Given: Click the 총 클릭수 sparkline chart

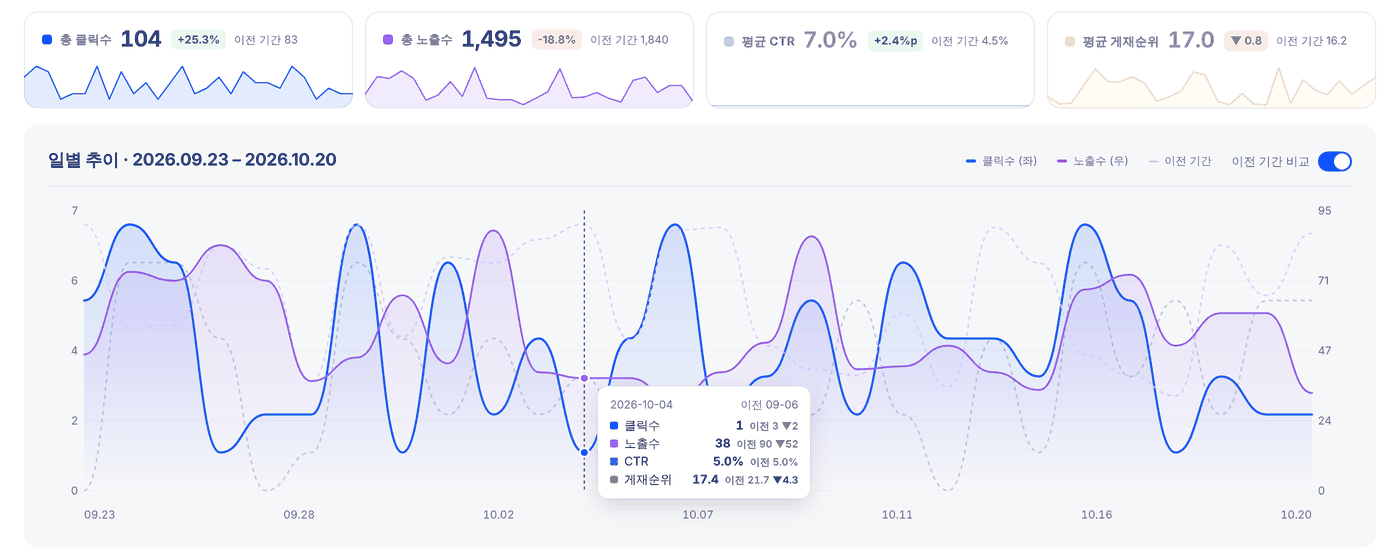Looking at the screenshot, I should pyautogui.click(x=188, y=86).
